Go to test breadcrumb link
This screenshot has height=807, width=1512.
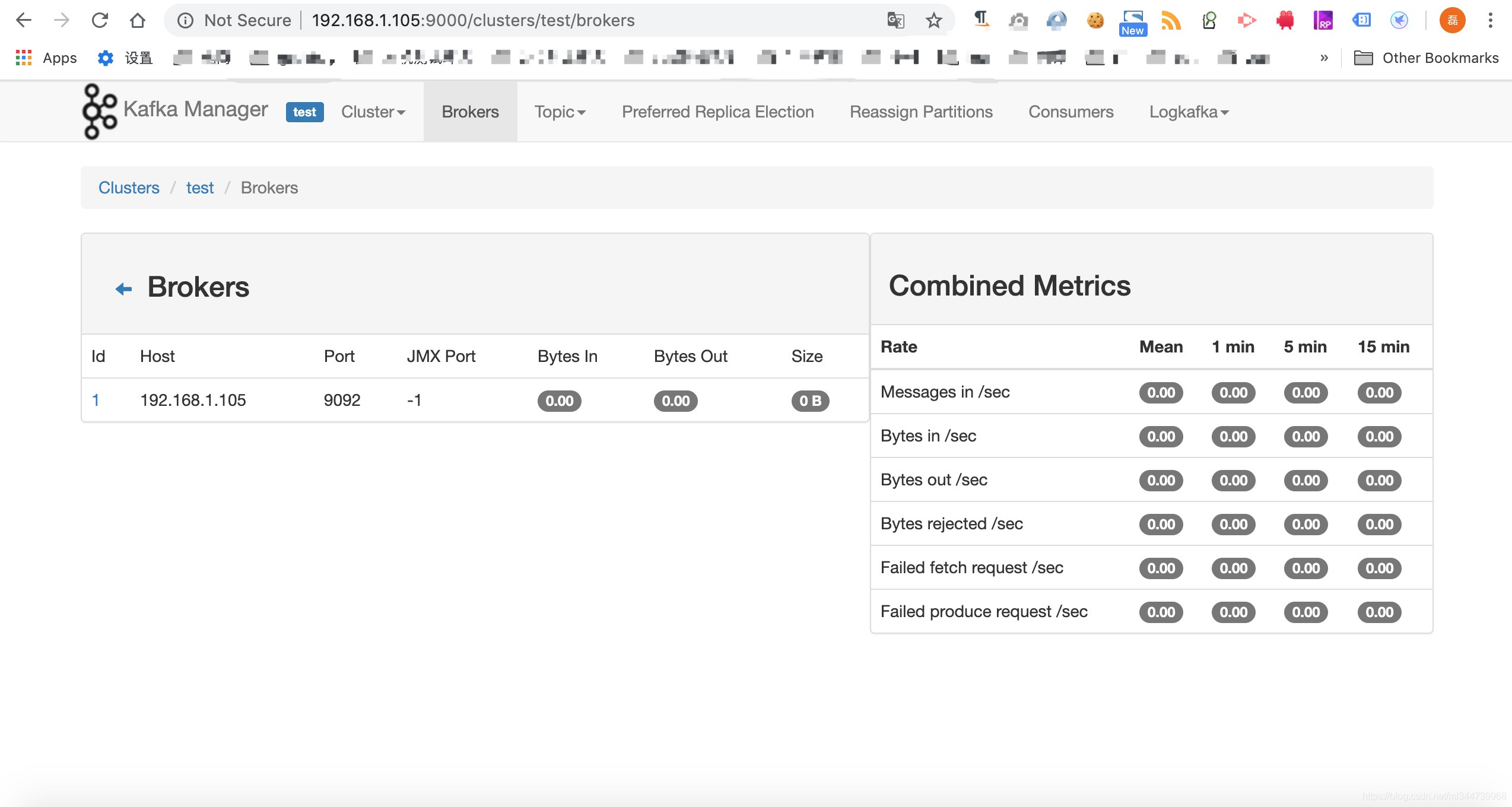200,188
